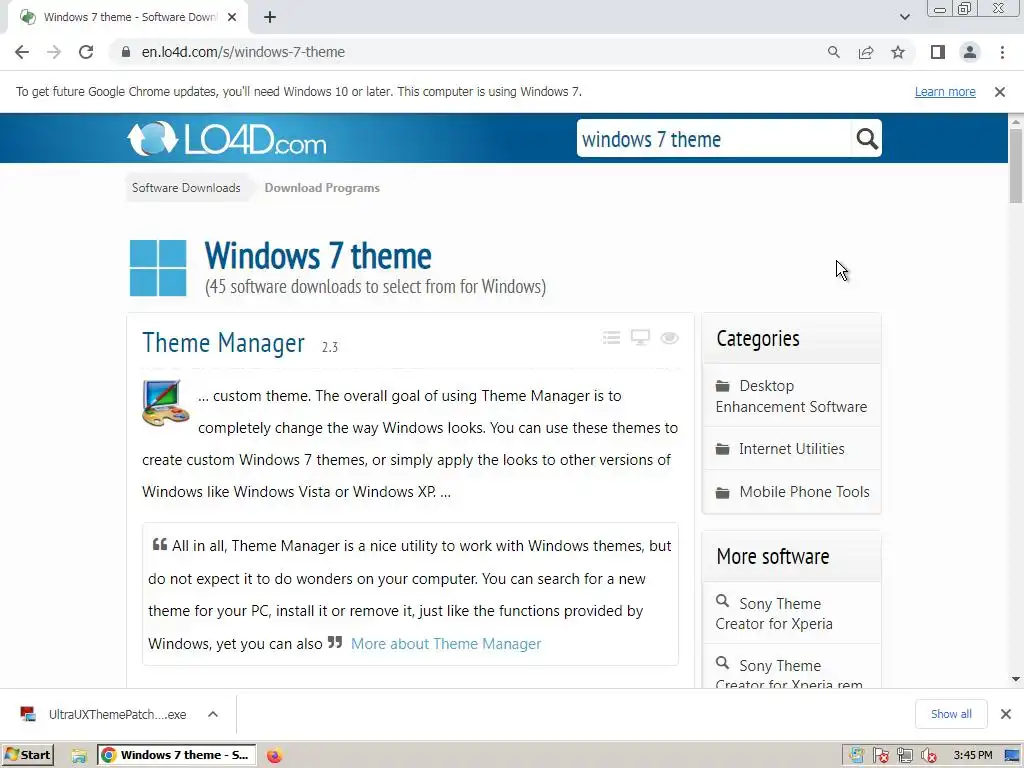Go back to the previous page

tap(22, 52)
